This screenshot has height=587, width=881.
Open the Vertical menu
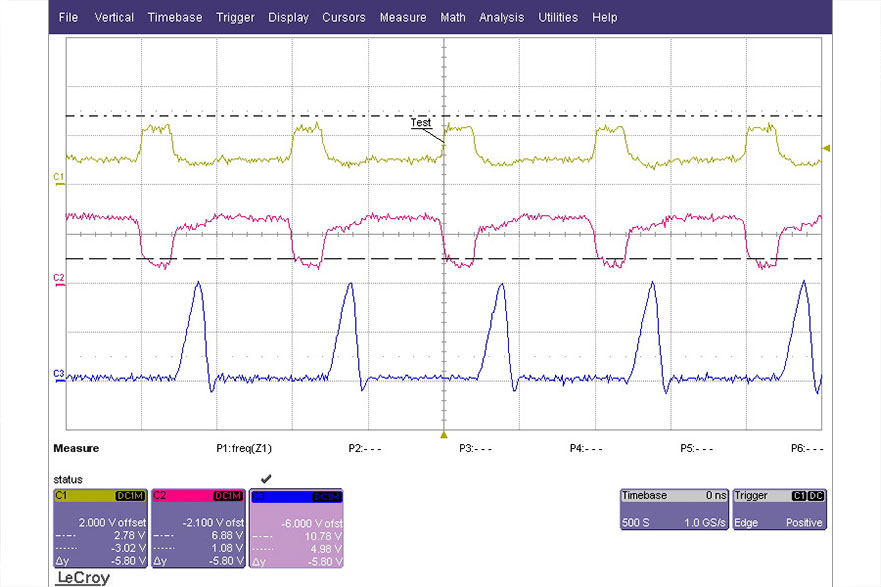tap(114, 17)
